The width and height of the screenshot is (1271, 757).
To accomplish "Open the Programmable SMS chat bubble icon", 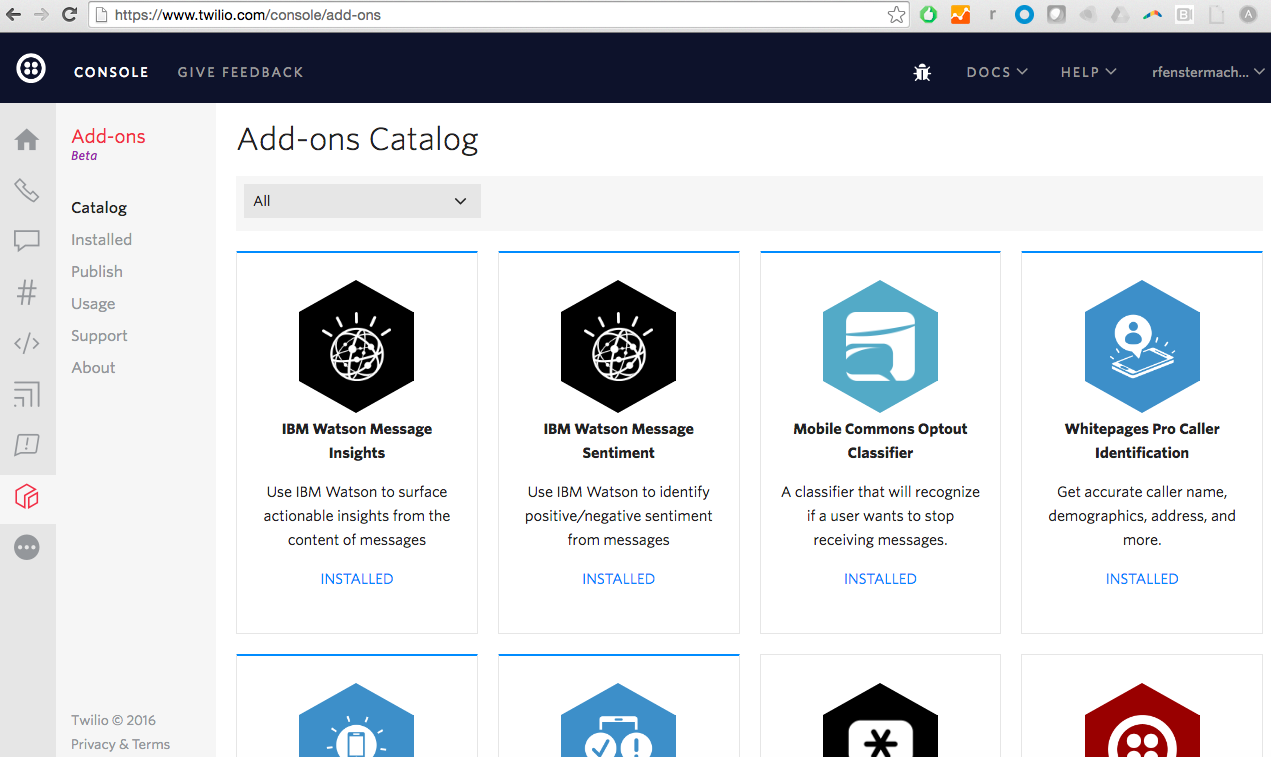I will (x=27, y=241).
